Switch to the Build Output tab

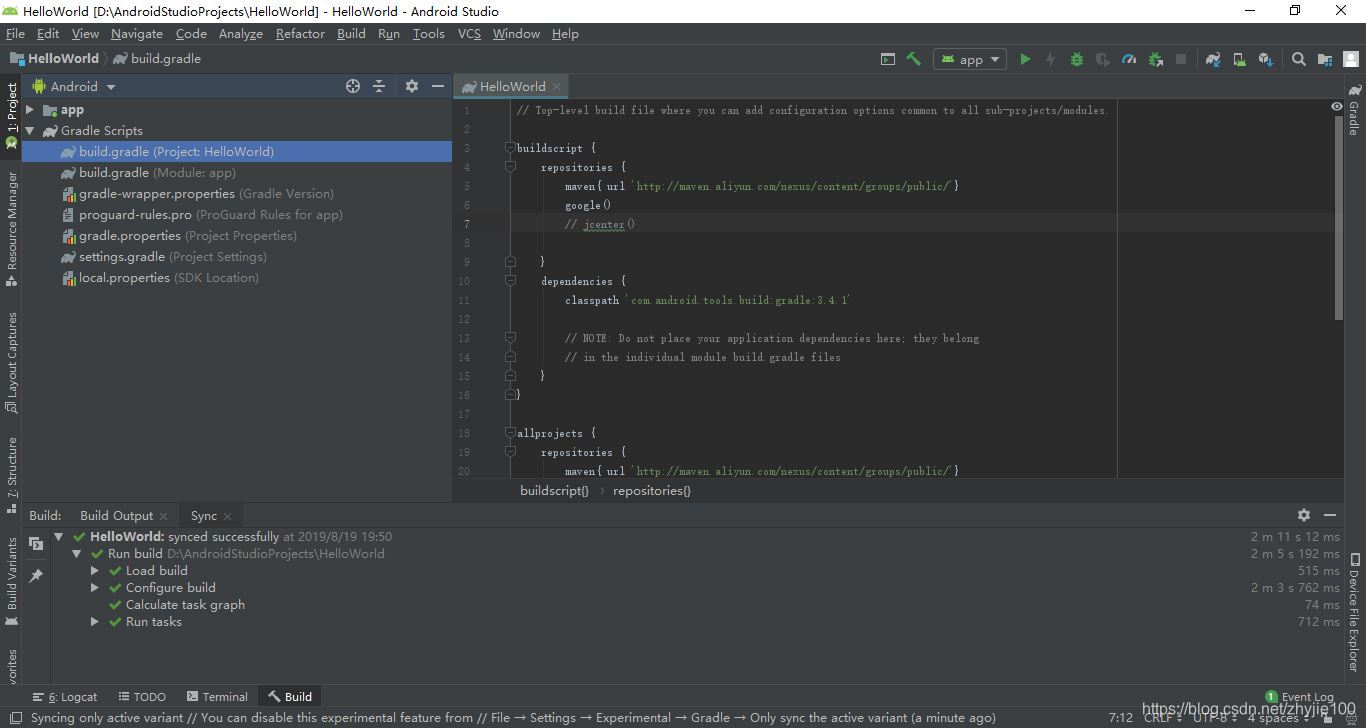click(116, 516)
